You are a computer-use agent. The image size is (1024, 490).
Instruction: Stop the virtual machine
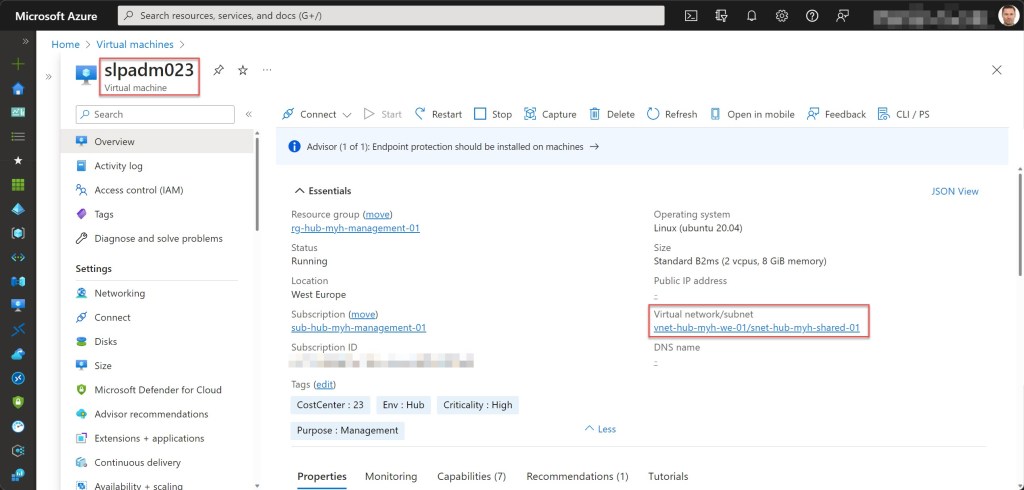point(493,114)
